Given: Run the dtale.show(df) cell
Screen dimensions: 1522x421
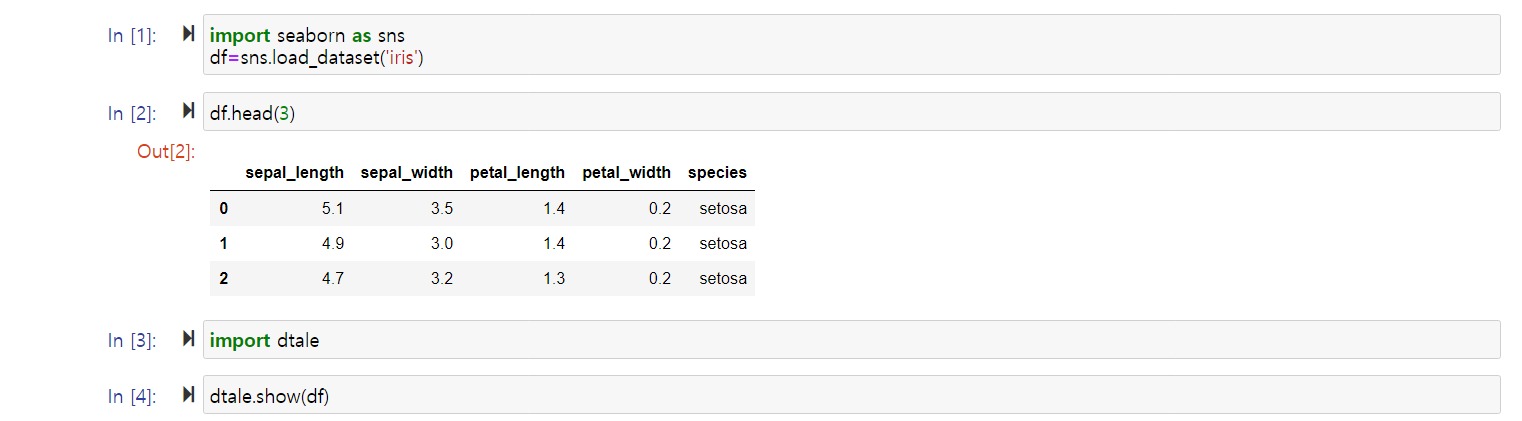Looking at the screenshot, I should point(188,395).
